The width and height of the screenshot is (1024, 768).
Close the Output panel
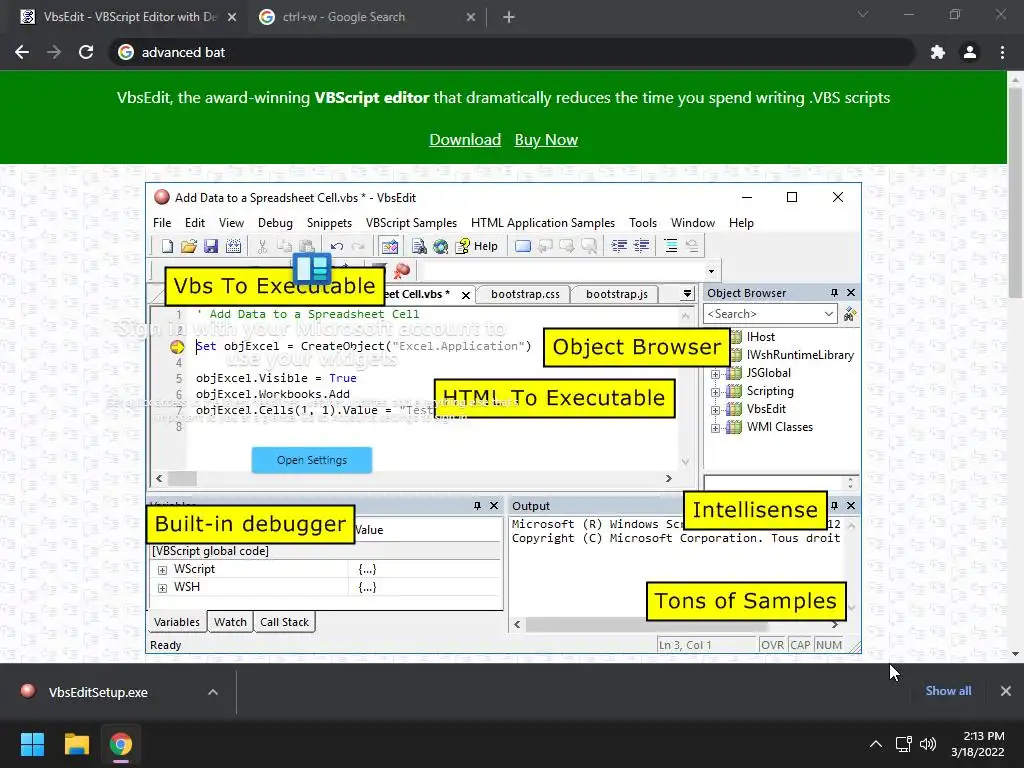pos(851,505)
